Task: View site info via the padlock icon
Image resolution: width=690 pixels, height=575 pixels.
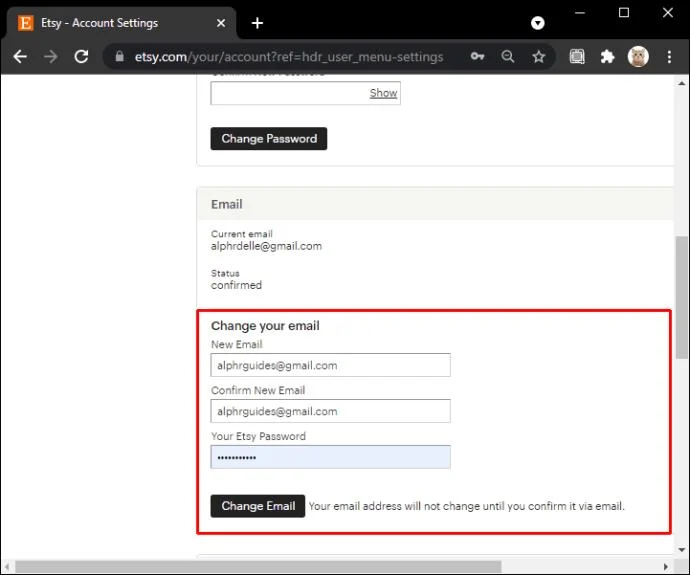Action: tap(119, 56)
